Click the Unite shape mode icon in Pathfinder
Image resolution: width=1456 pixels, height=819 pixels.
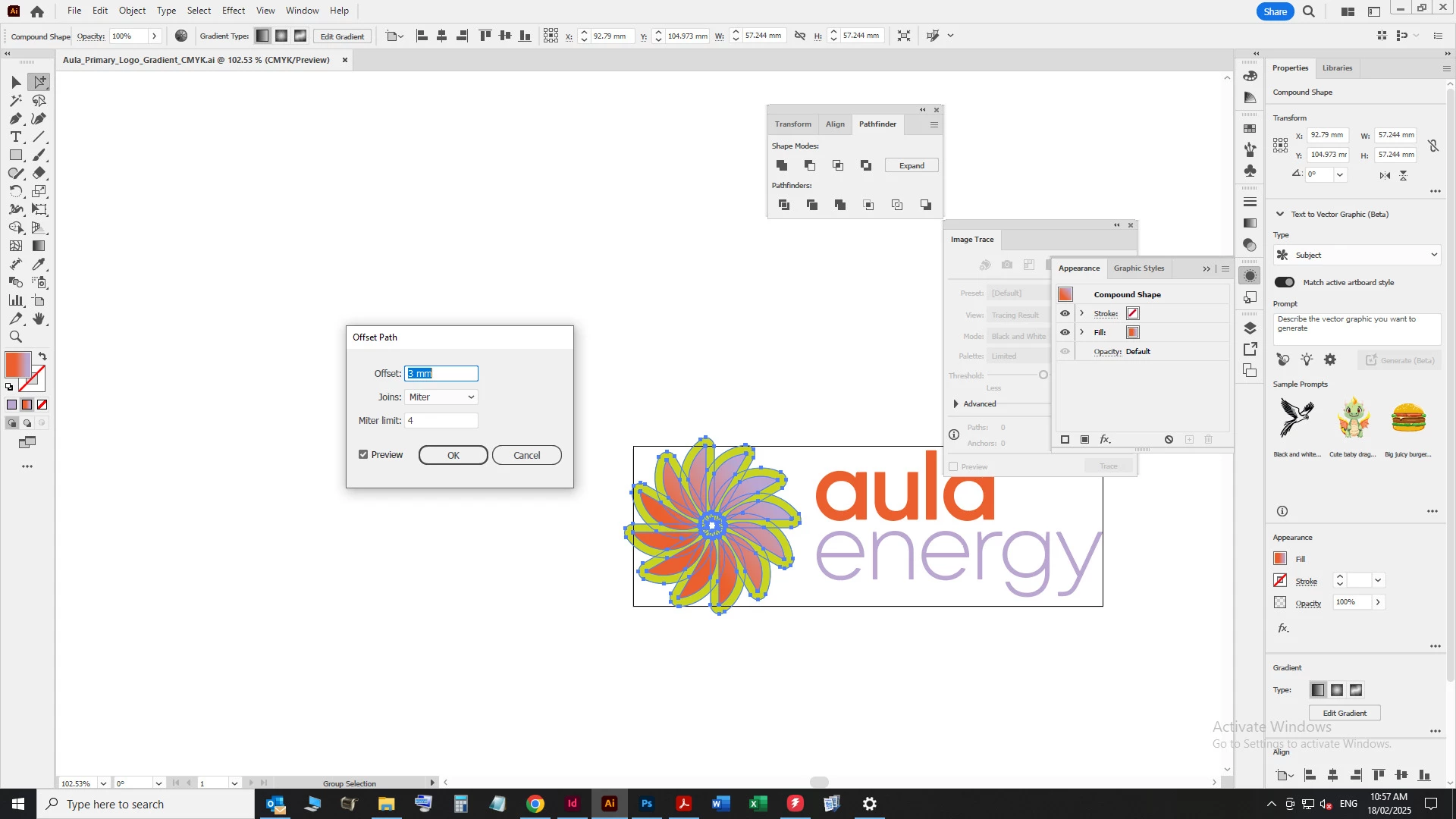[x=782, y=165]
